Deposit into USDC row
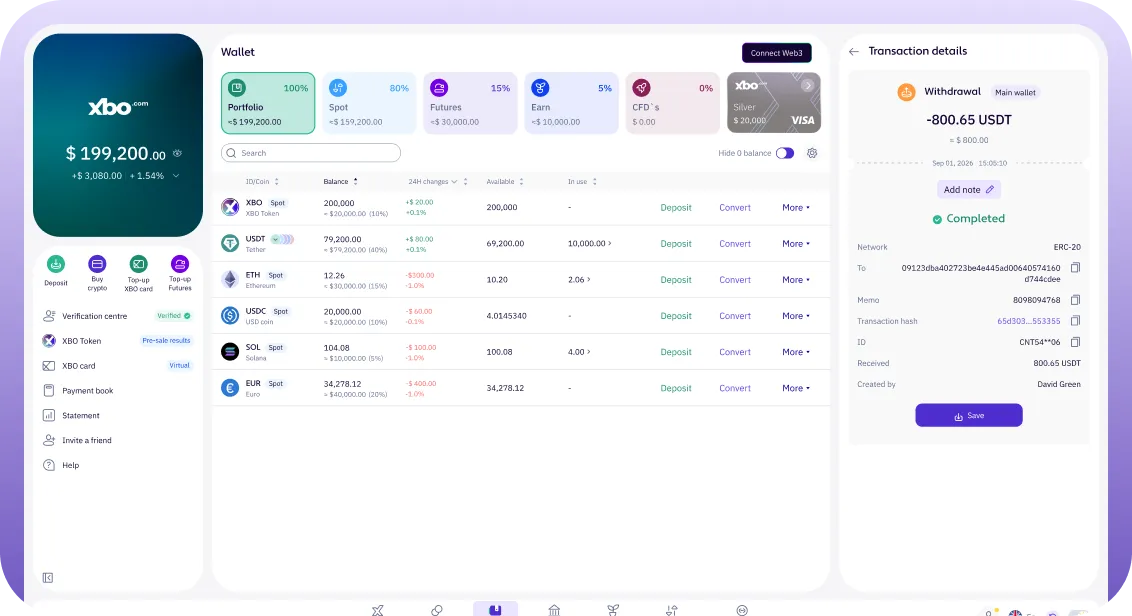The image size is (1132, 616). (x=676, y=316)
